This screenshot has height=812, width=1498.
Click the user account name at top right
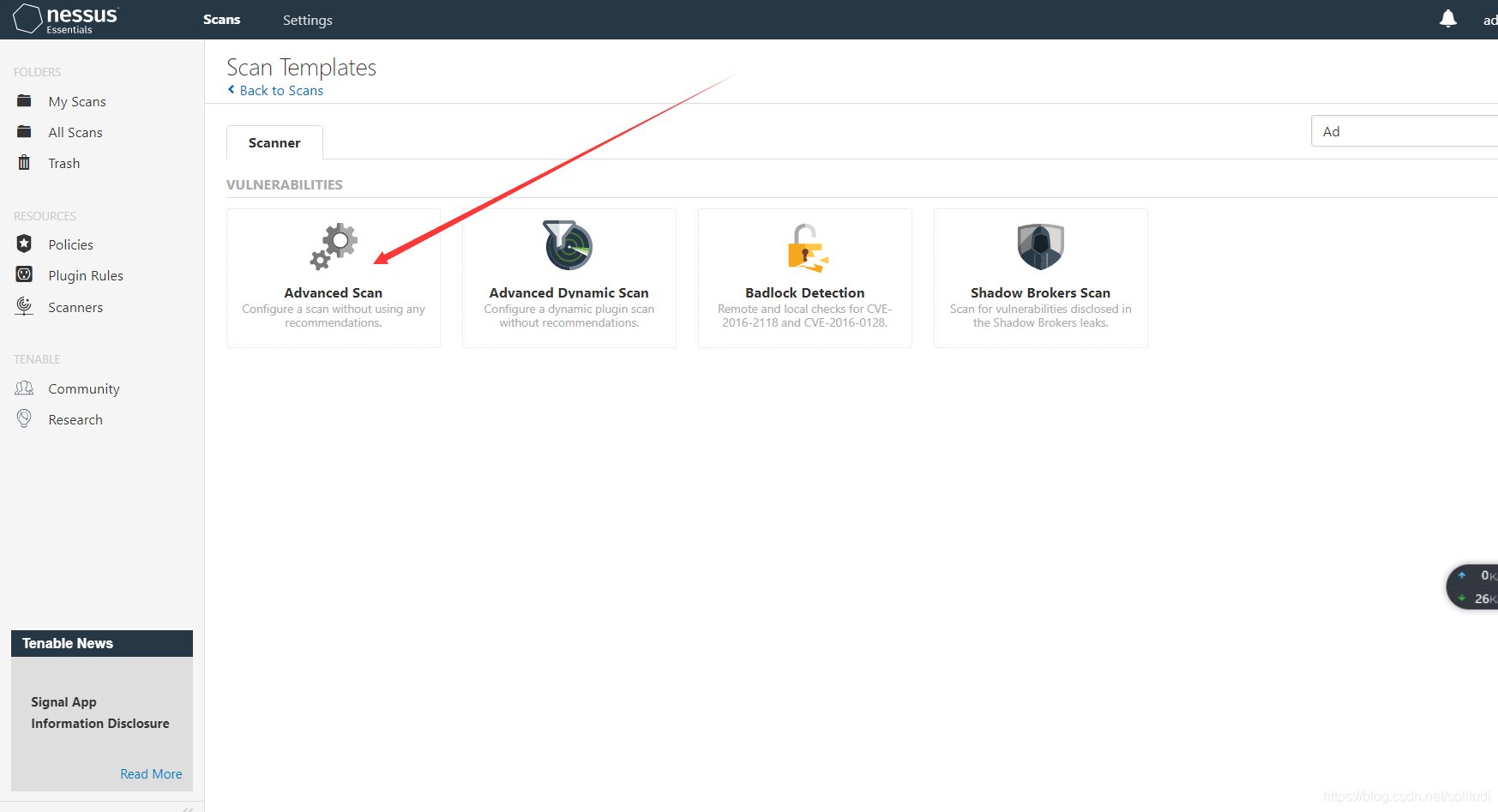[1490, 20]
